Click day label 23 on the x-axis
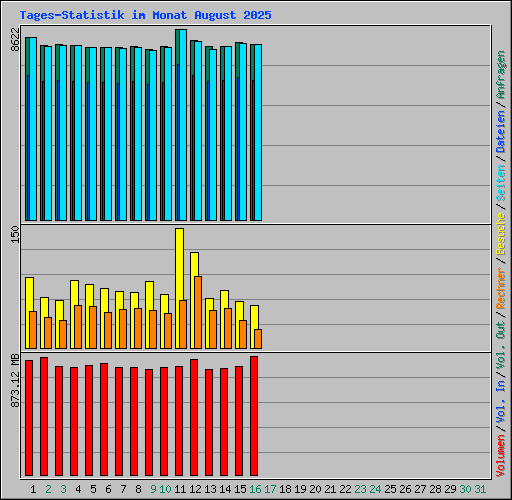 click(x=360, y=489)
